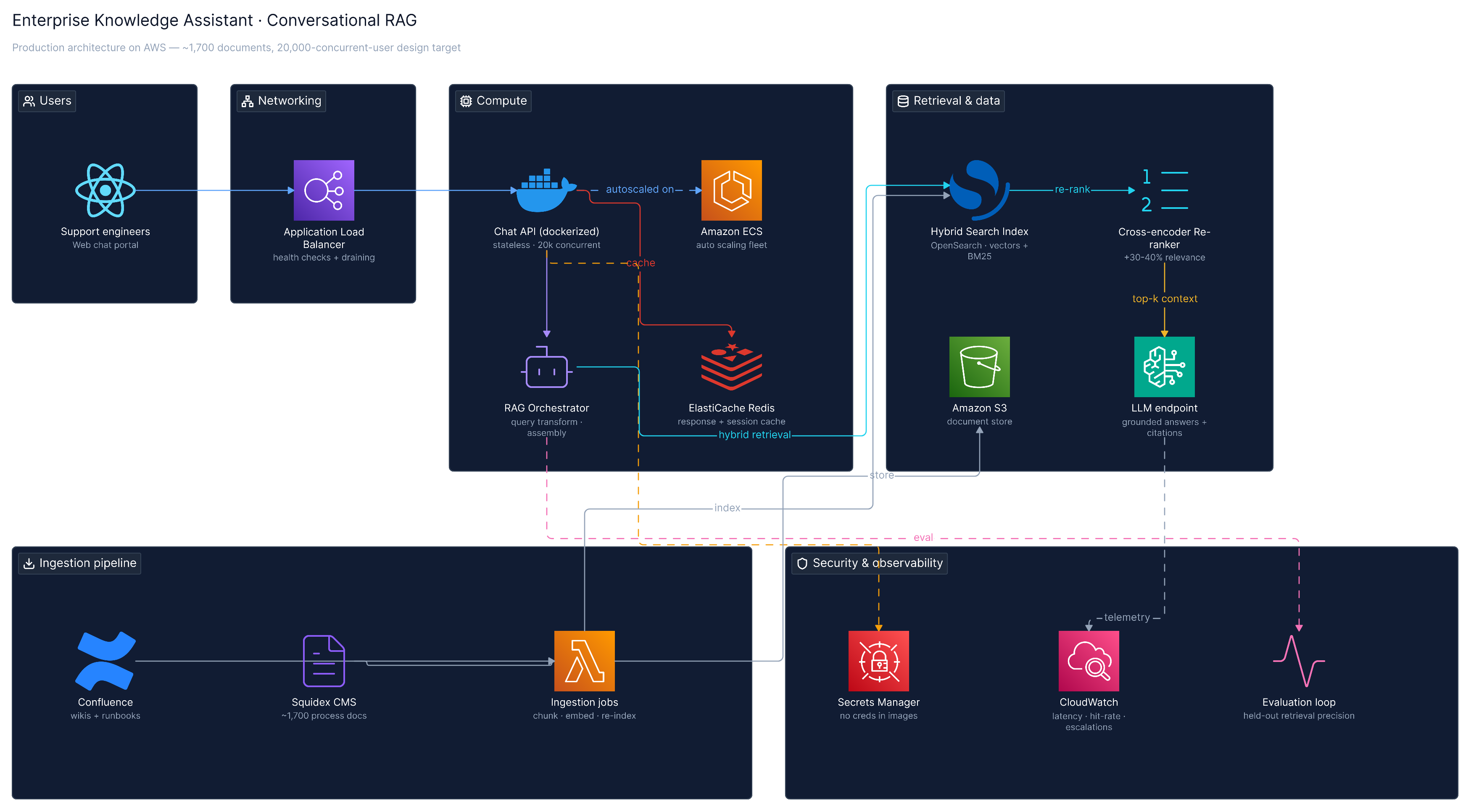Screen dimensions: 1471x812
Task: Select the Application Load Balancer icon
Action: coord(324,190)
